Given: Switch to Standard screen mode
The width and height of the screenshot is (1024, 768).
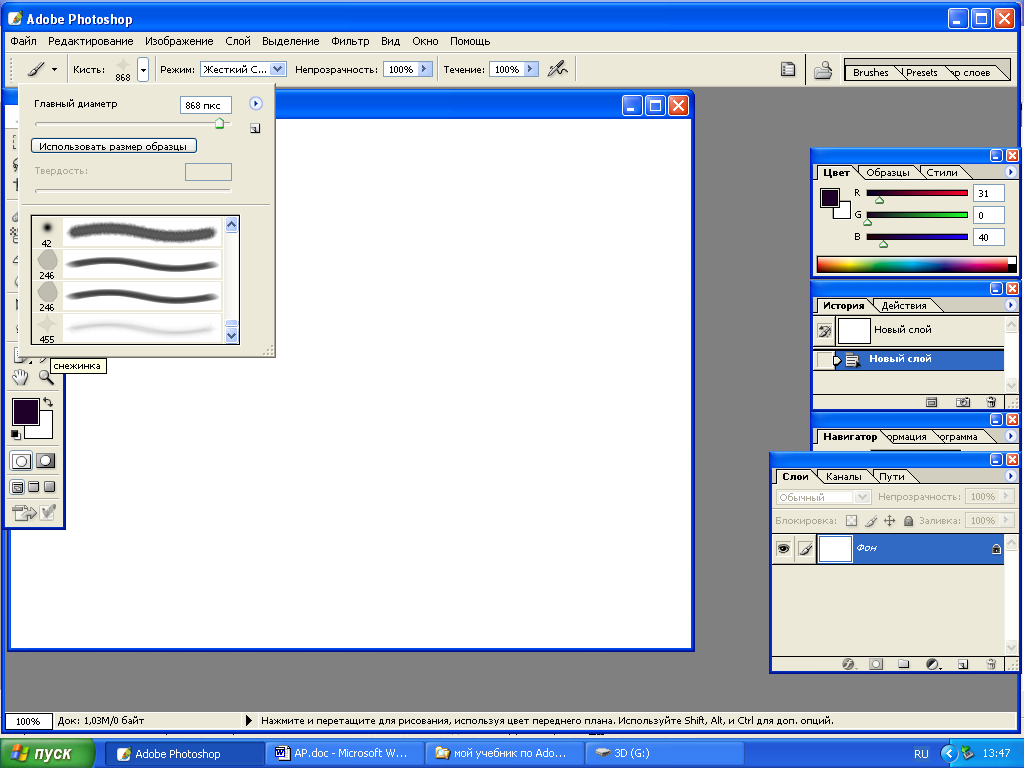Looking at the screenshot, I should [x=18, y=487].
